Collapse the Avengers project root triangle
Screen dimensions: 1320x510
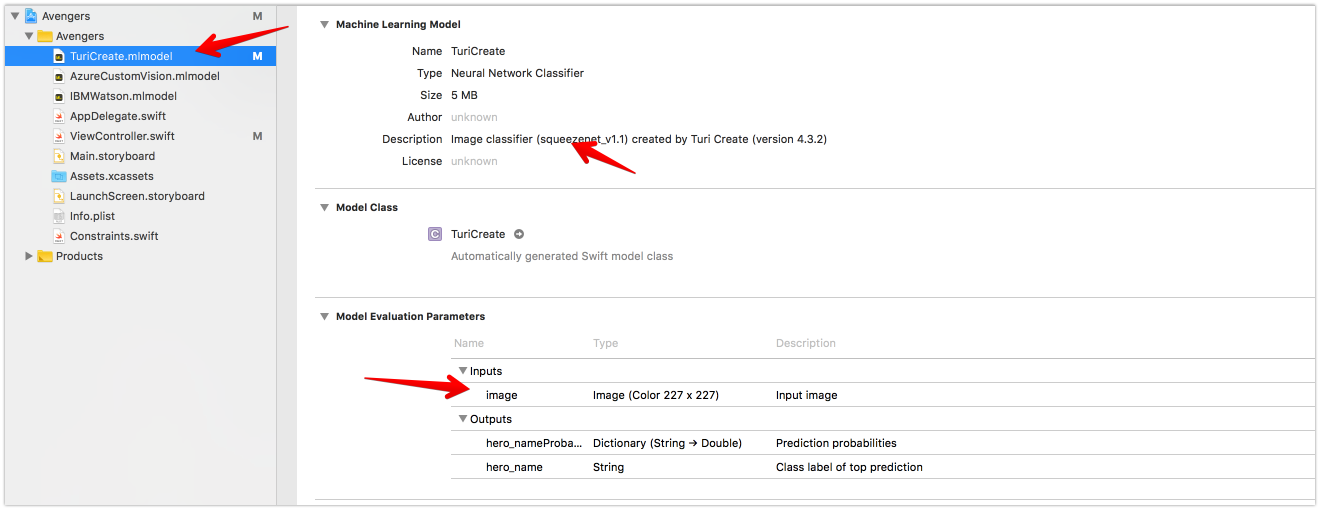coord(15,16)
